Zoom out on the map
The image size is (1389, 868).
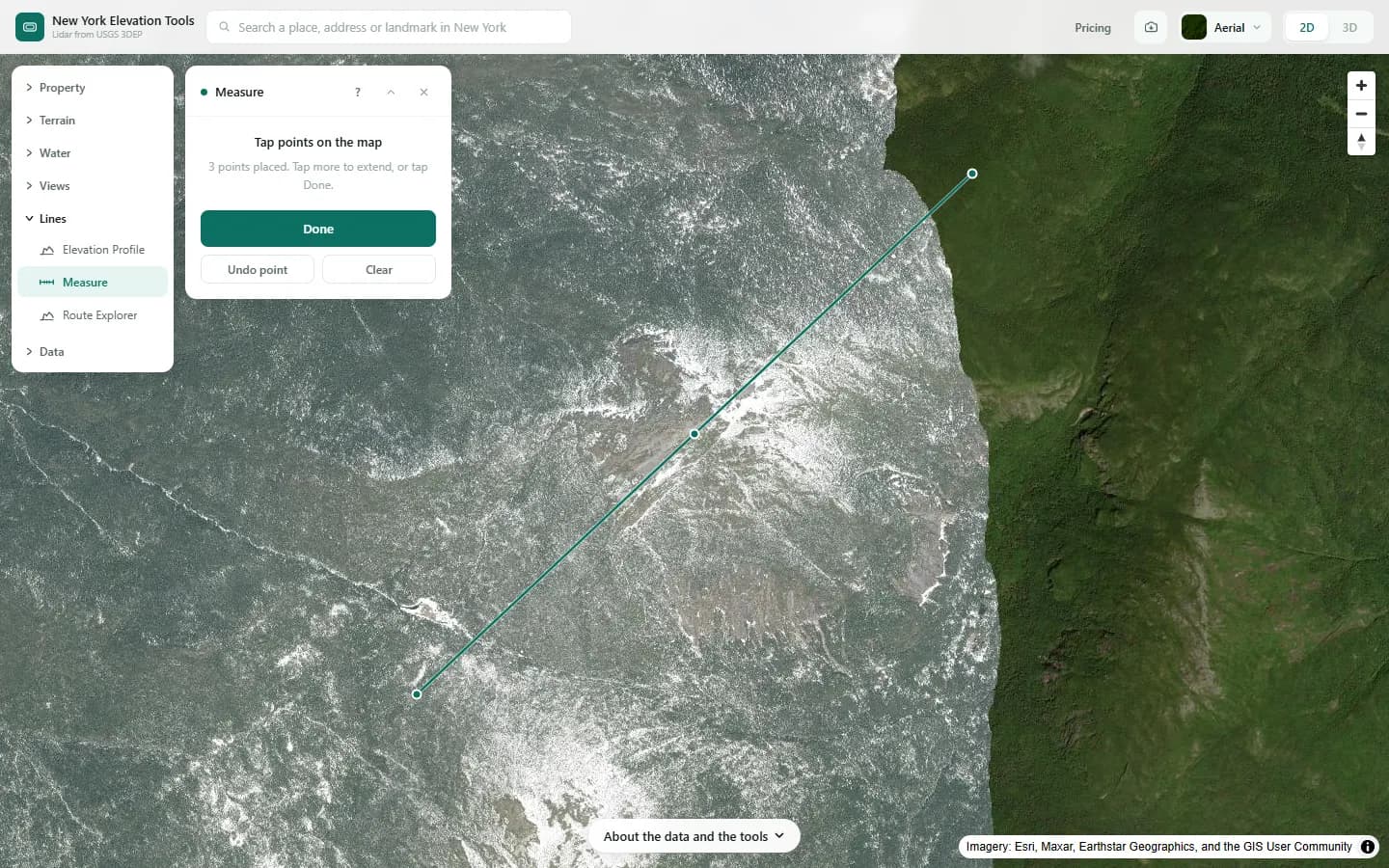pyautogui.click(x=1361, y=114)
